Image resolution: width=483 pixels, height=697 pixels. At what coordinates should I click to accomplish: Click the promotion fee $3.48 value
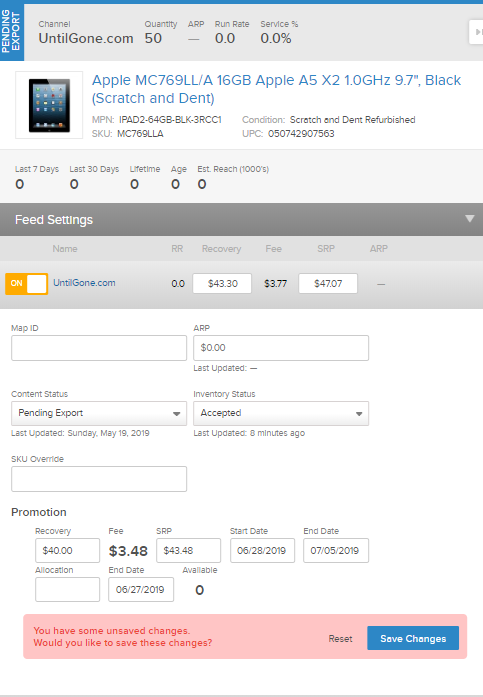coord(128,551)
